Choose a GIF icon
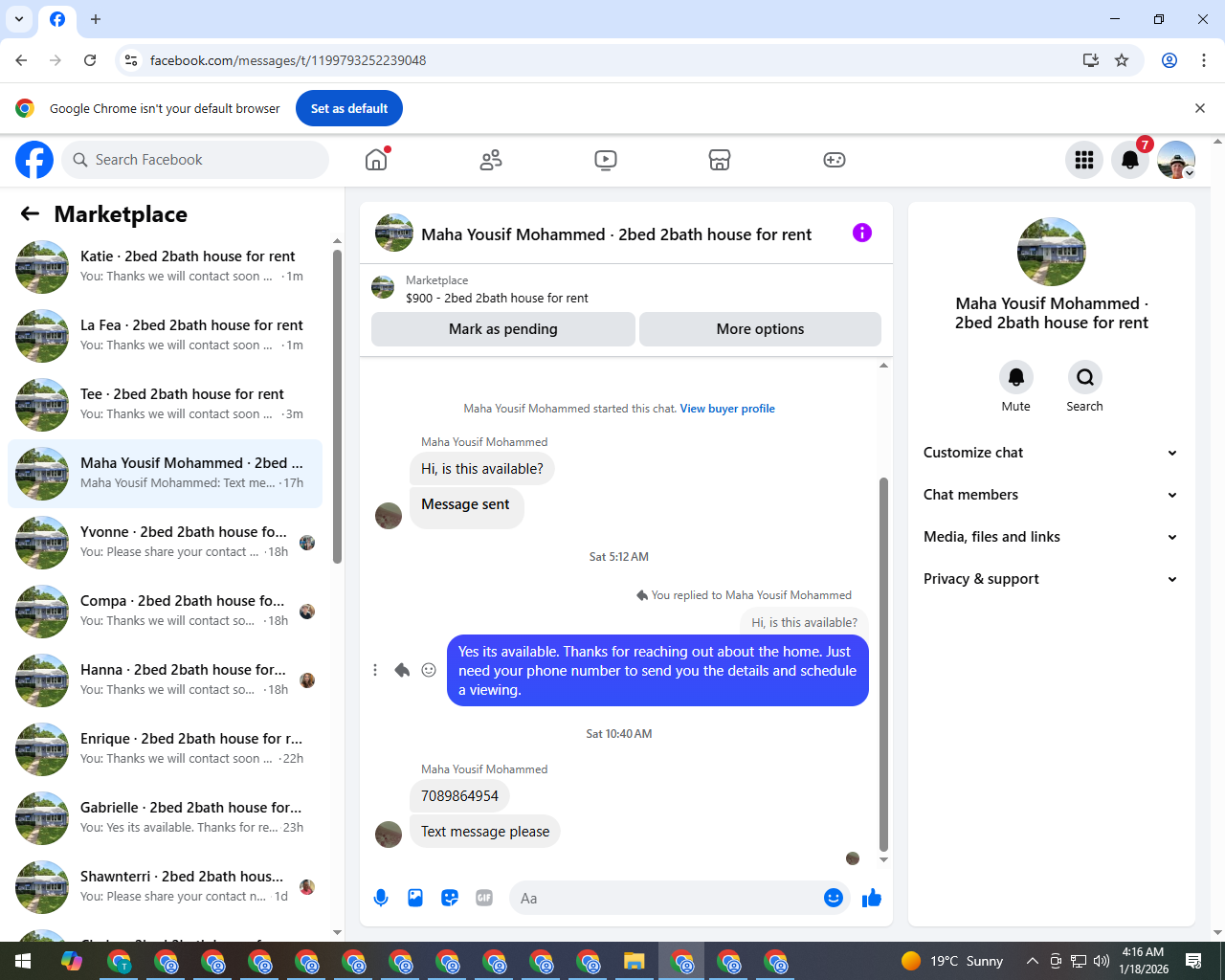The height and width of the screenshot is (980, 1225). 484,898
